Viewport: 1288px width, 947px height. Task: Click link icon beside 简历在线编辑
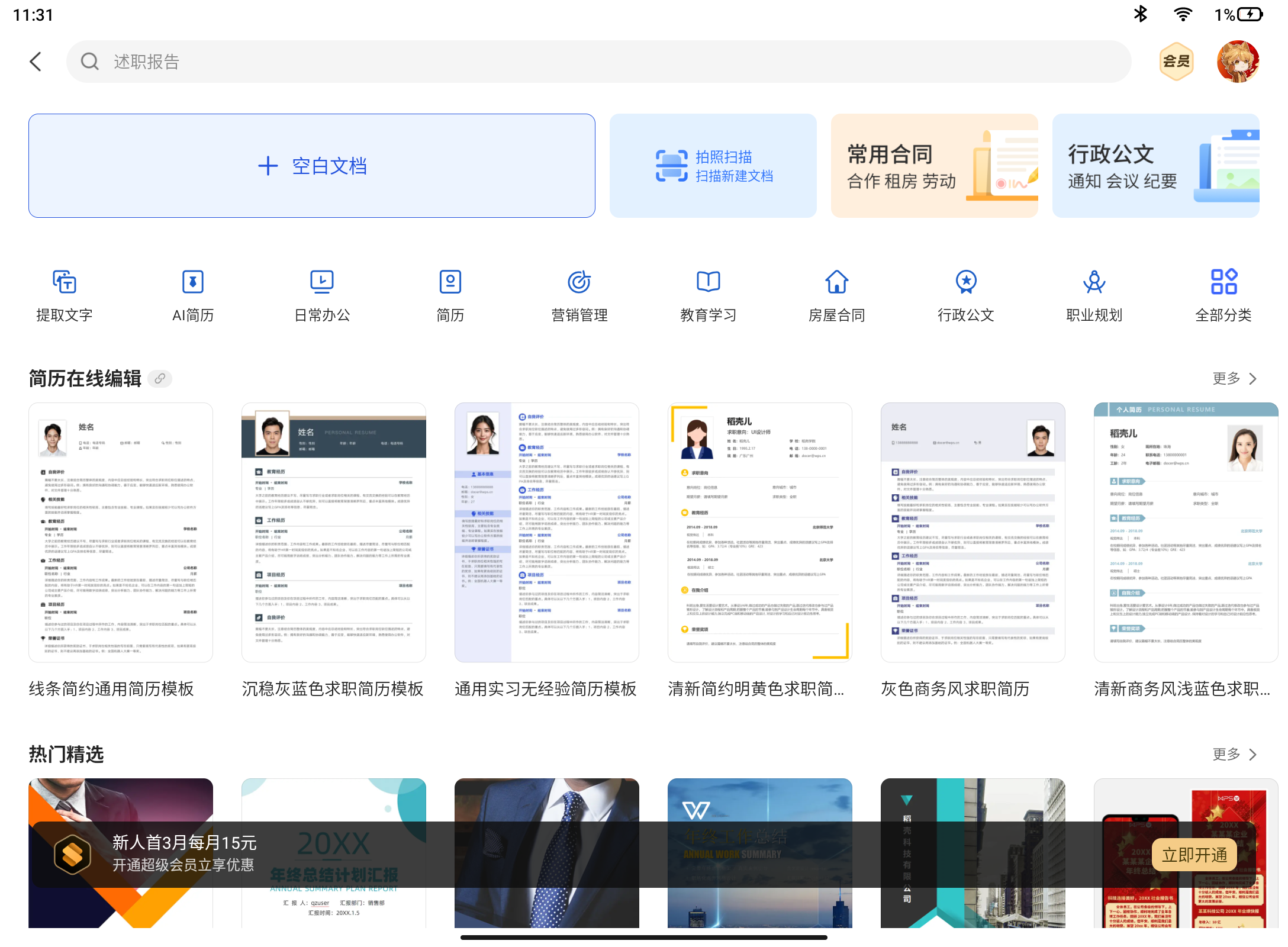pos(160,379)
